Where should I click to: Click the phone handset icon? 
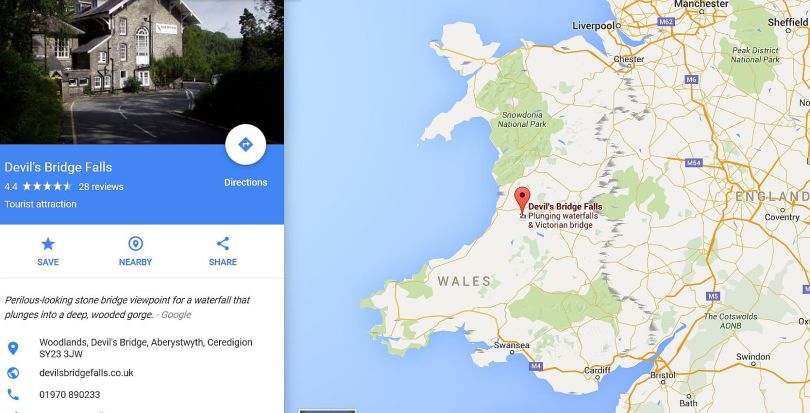coord(13,395)
